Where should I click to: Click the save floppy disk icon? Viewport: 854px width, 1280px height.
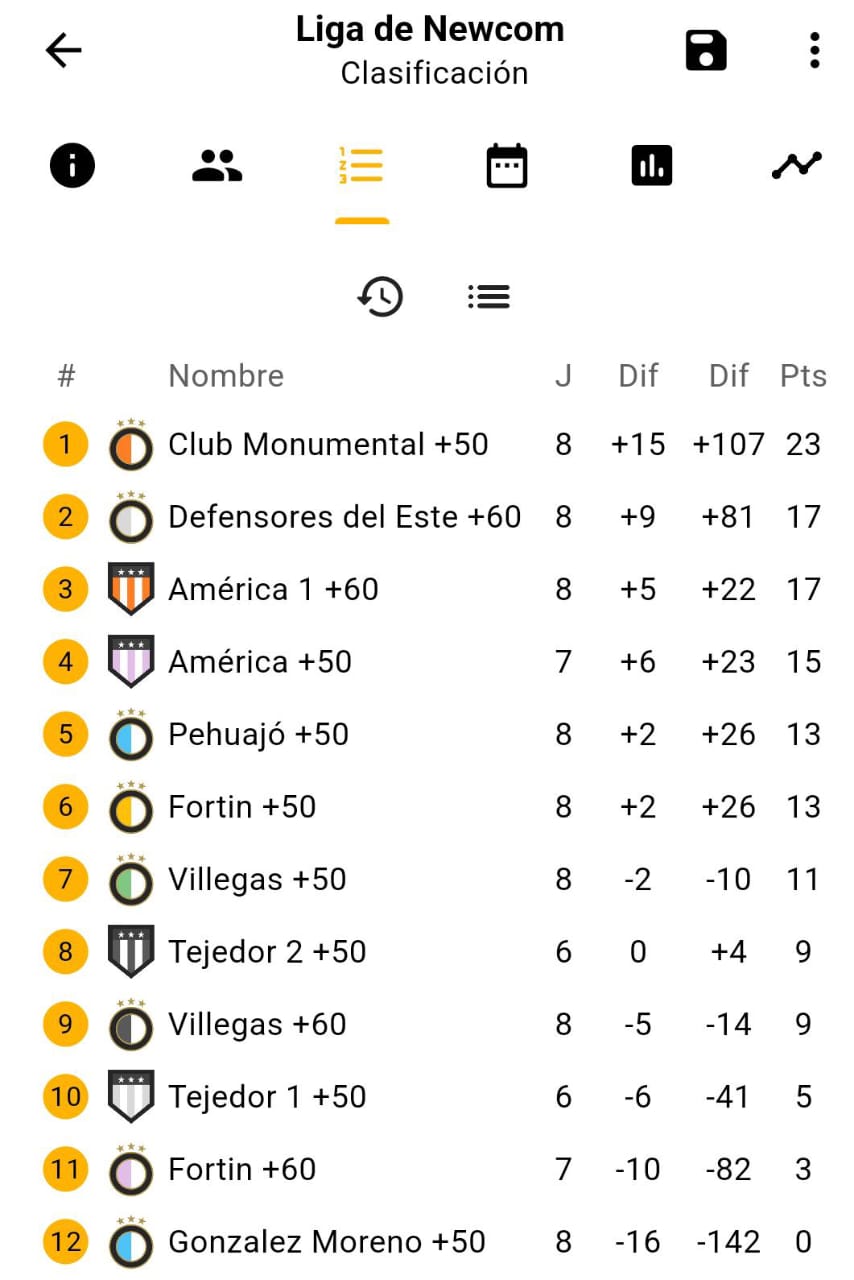click(x=706, y=50)
